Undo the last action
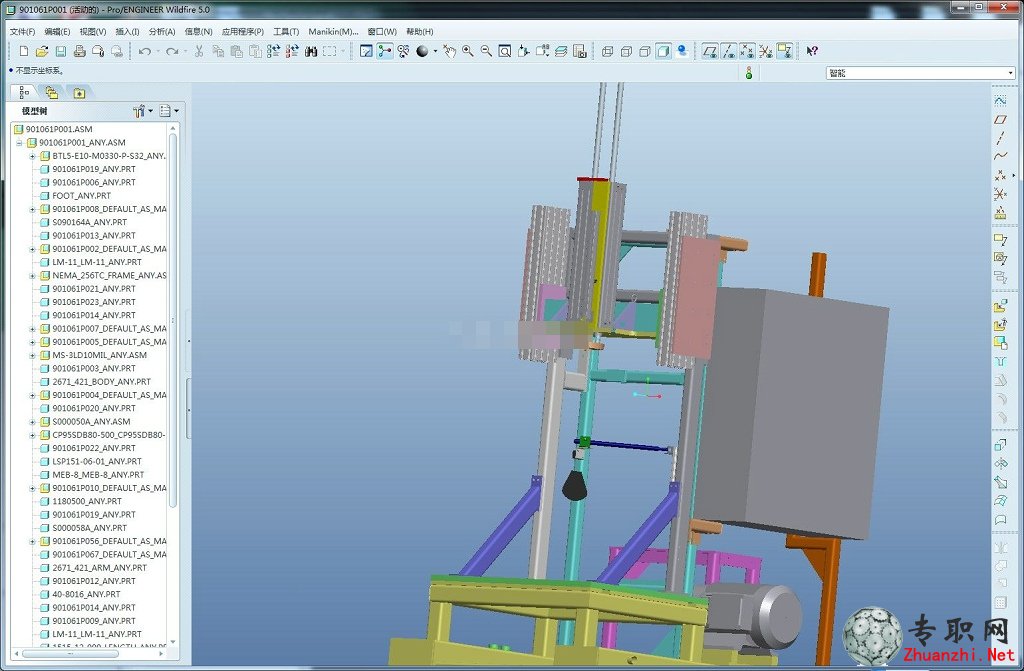 145,51
